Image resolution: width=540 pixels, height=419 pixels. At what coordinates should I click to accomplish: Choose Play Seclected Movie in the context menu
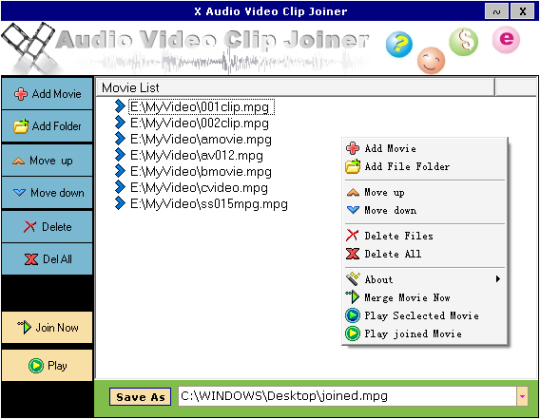(425, 315)
